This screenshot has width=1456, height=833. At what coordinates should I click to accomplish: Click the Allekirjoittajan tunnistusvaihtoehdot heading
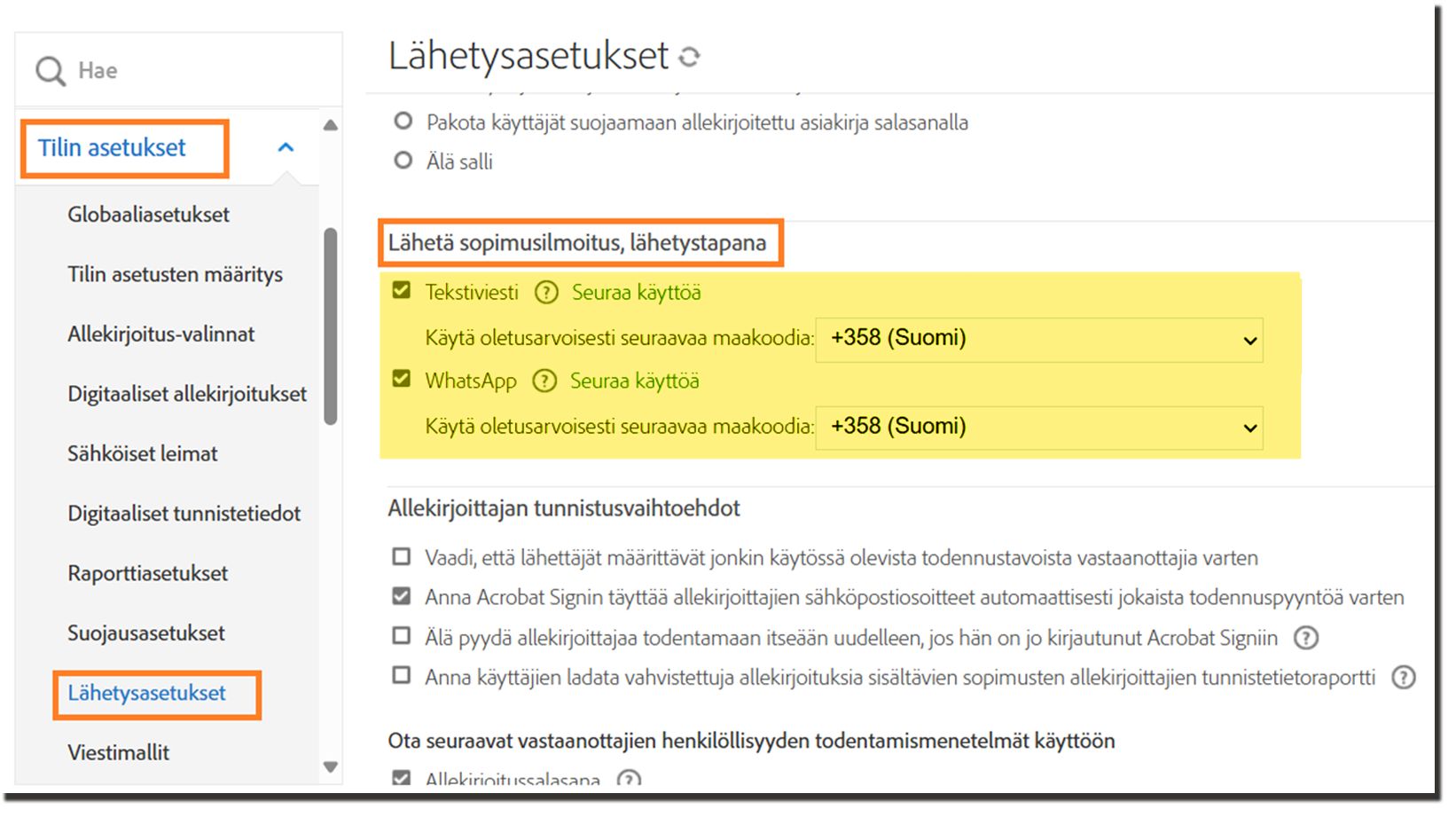point(564,508)
